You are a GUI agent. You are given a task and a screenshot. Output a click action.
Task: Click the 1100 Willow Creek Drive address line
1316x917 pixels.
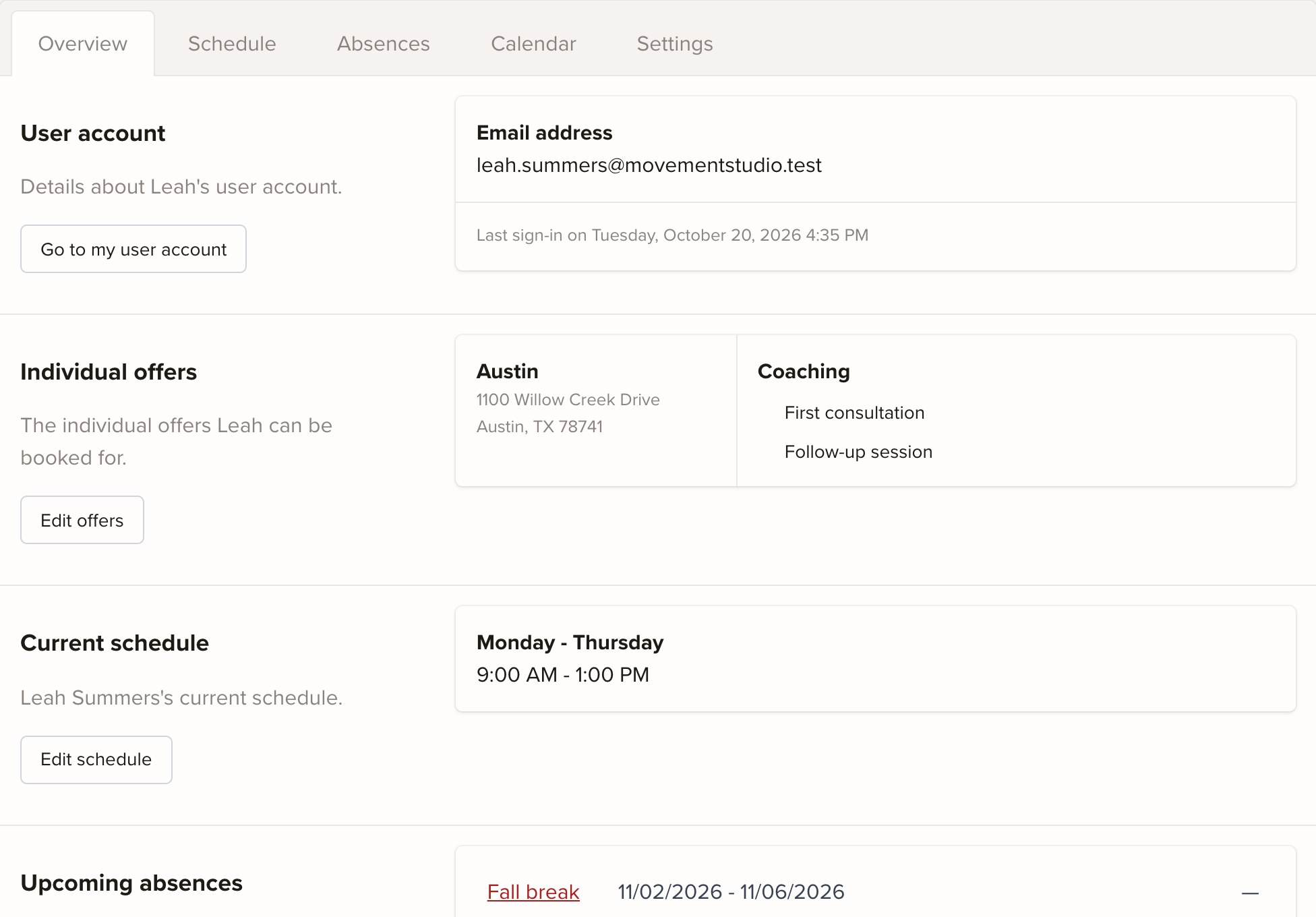[568, 400]
